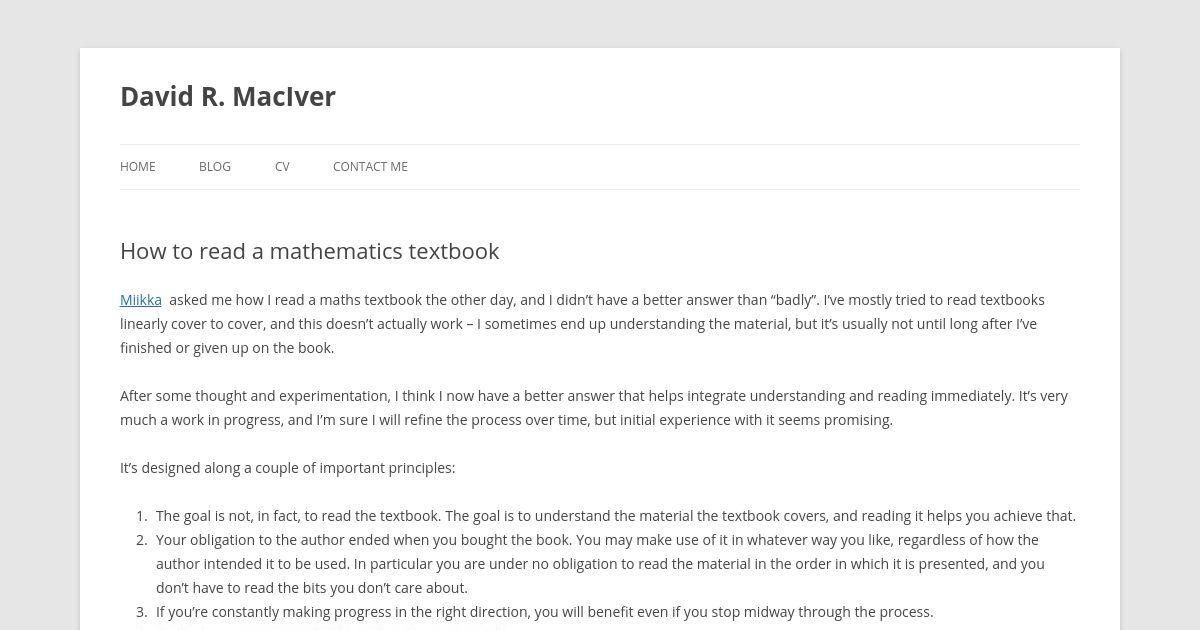Click the paragraph starting 'After some thought'
Image resolution: width=1200 pixels, height=630 pixels.
point(594,408)
